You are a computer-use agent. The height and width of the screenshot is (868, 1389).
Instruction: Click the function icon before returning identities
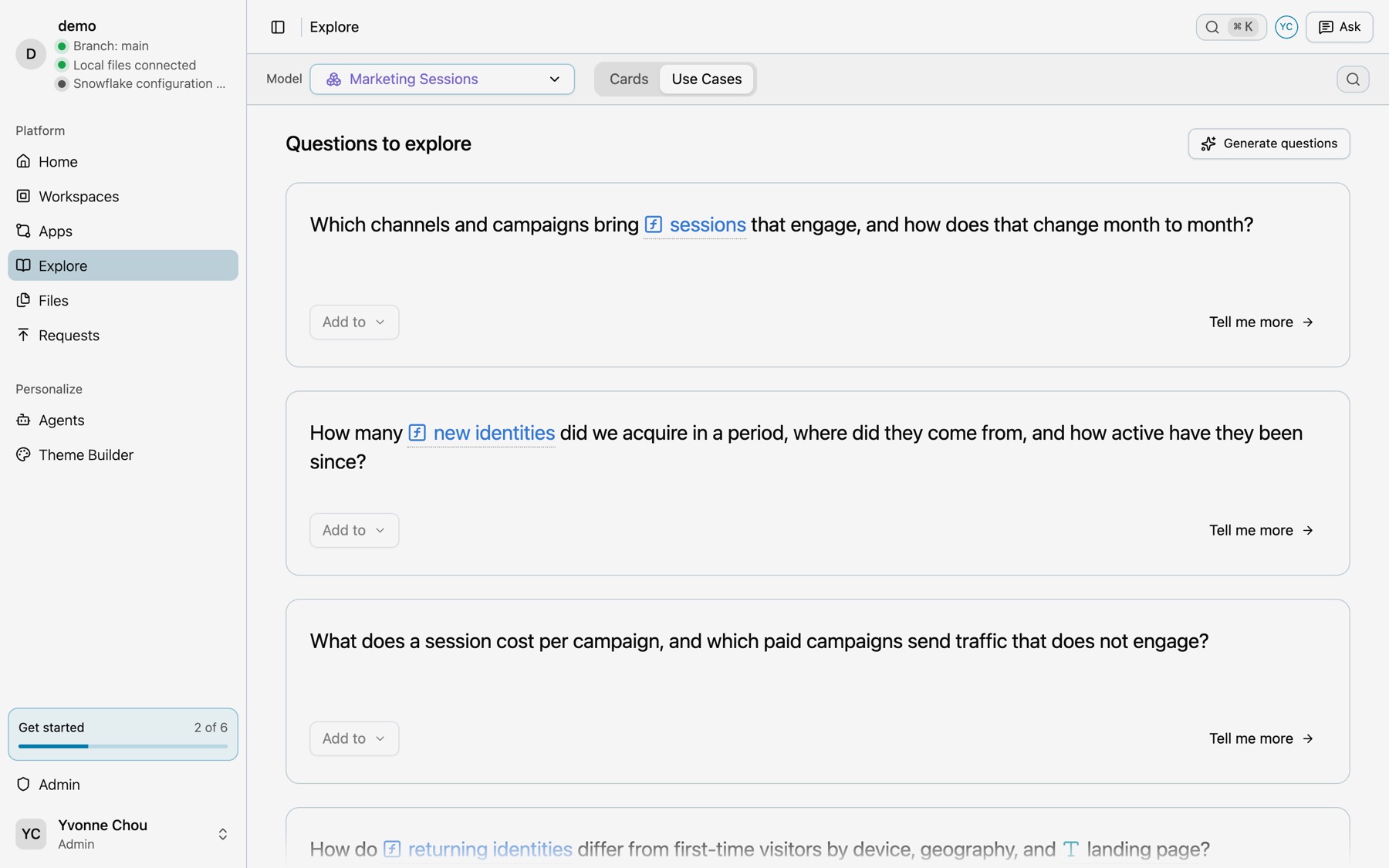pos(392,849)
